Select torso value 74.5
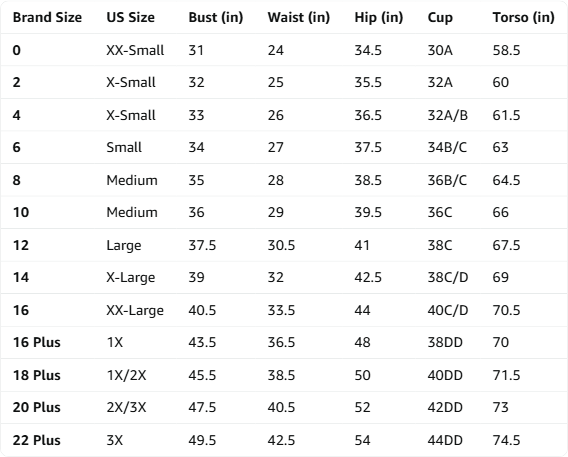Screen dimensions: 568x457 (x=506, y=440)
